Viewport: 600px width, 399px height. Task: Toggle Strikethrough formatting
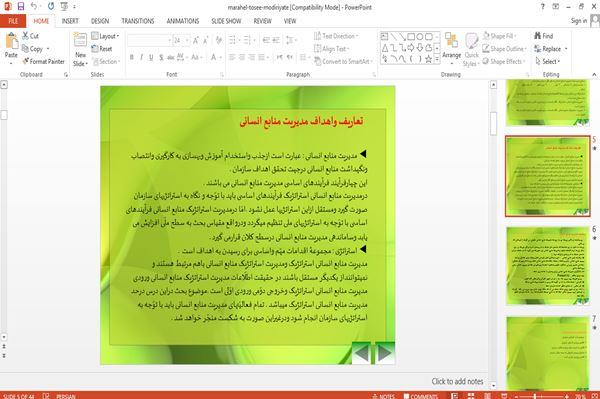point(171,57)
